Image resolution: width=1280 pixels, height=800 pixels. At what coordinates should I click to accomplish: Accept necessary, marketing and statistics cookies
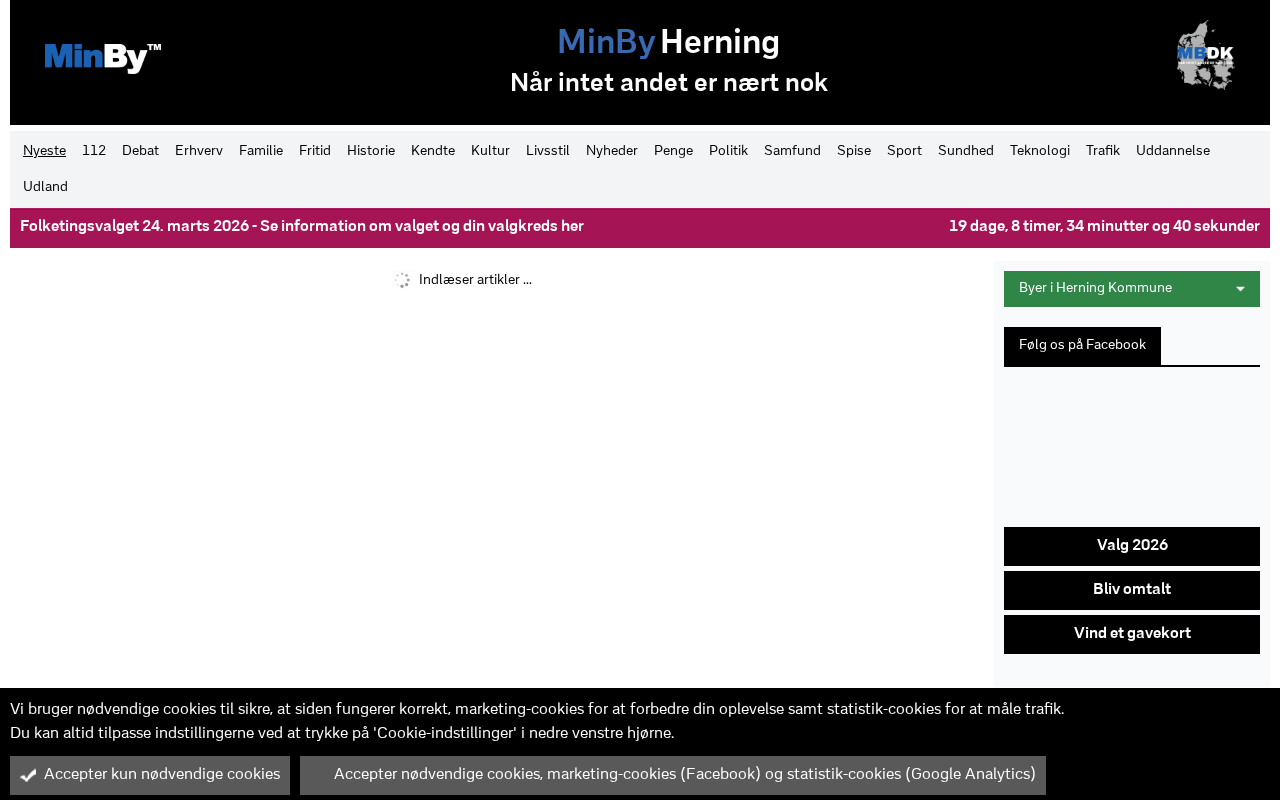click(673, 775)
